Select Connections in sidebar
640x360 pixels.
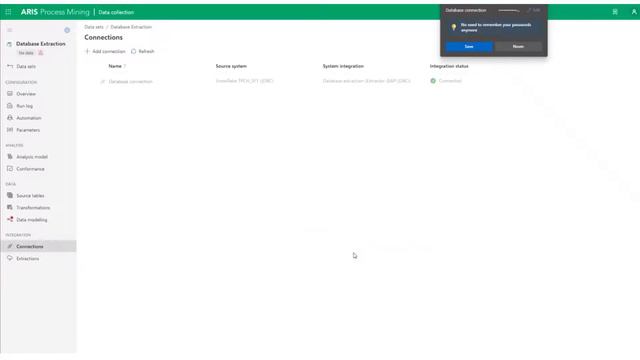[30, 247]
